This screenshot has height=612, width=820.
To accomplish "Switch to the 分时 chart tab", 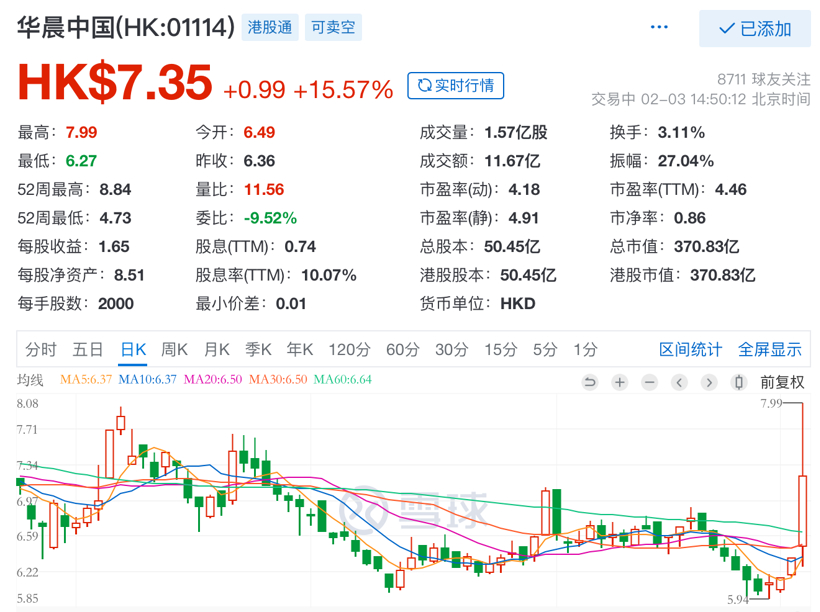I will coord(41,349).
